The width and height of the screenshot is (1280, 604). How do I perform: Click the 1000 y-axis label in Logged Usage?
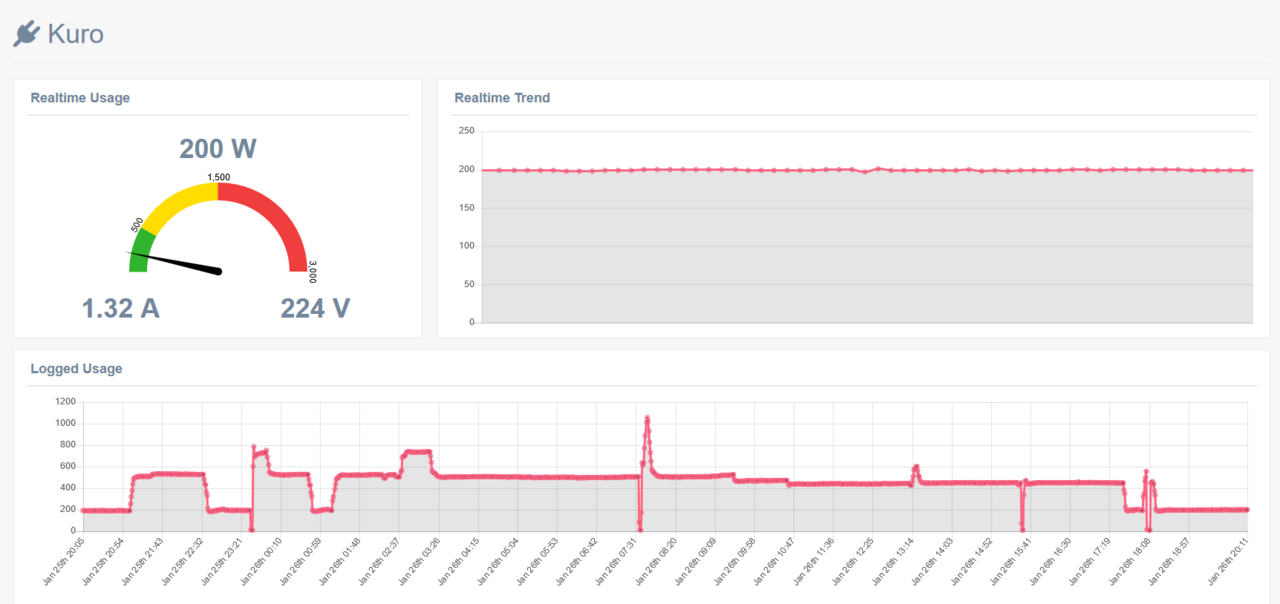pyautogui.click(x=66, y=423)
